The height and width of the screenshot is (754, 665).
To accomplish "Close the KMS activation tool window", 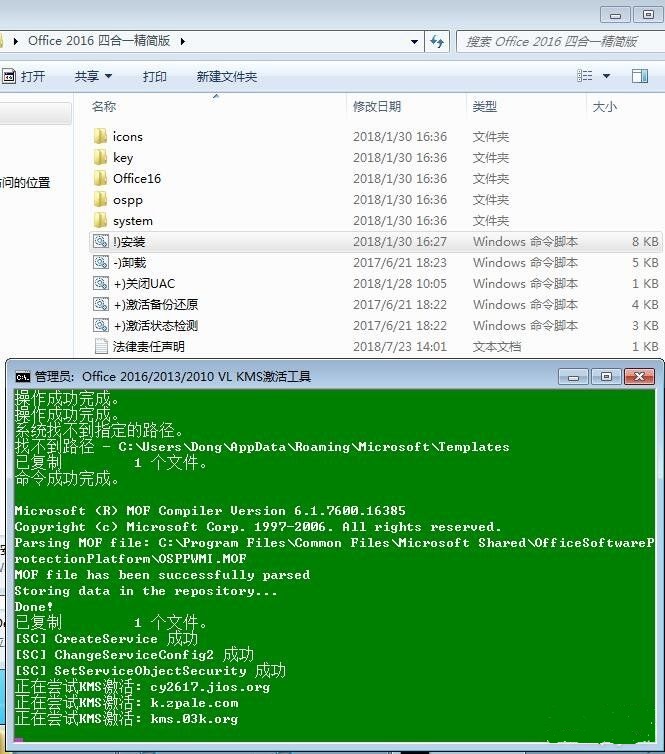I will click(639, 377).
